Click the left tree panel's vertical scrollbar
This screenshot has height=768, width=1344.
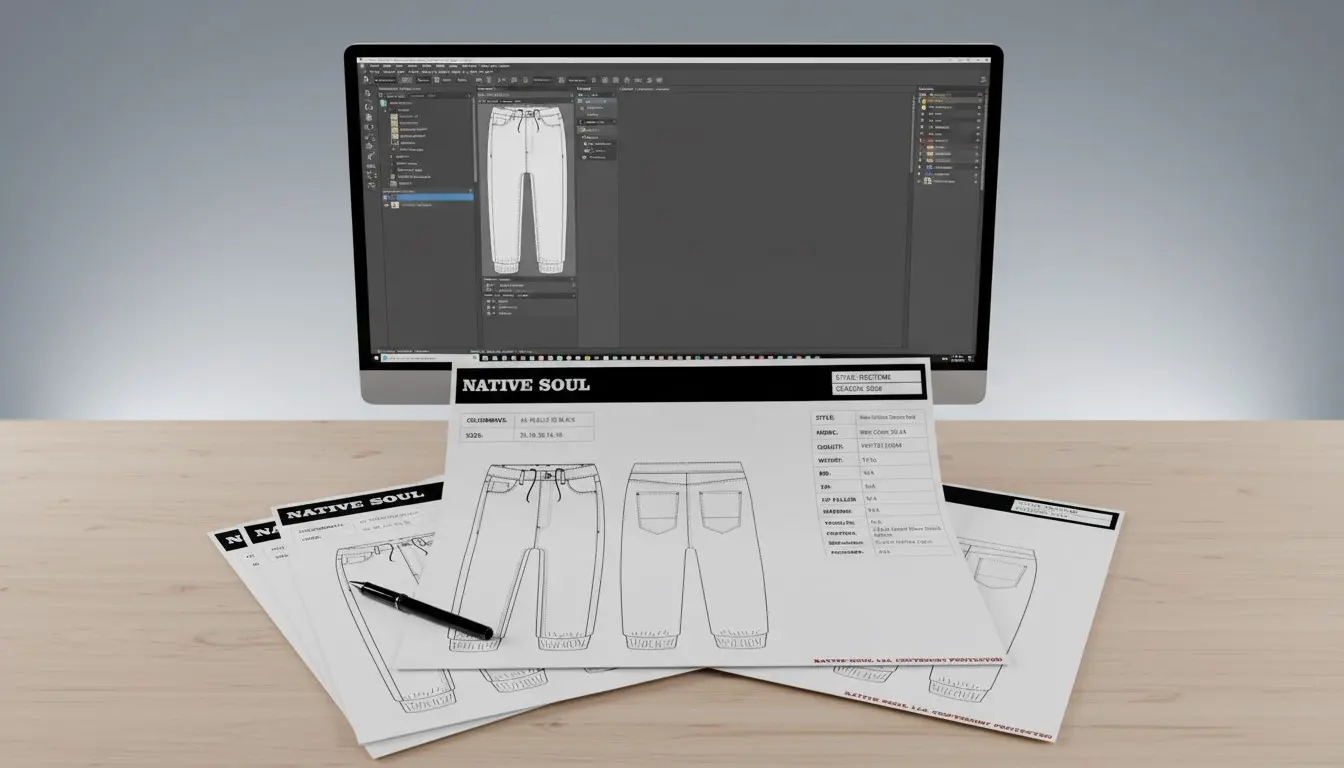(474, 140)
